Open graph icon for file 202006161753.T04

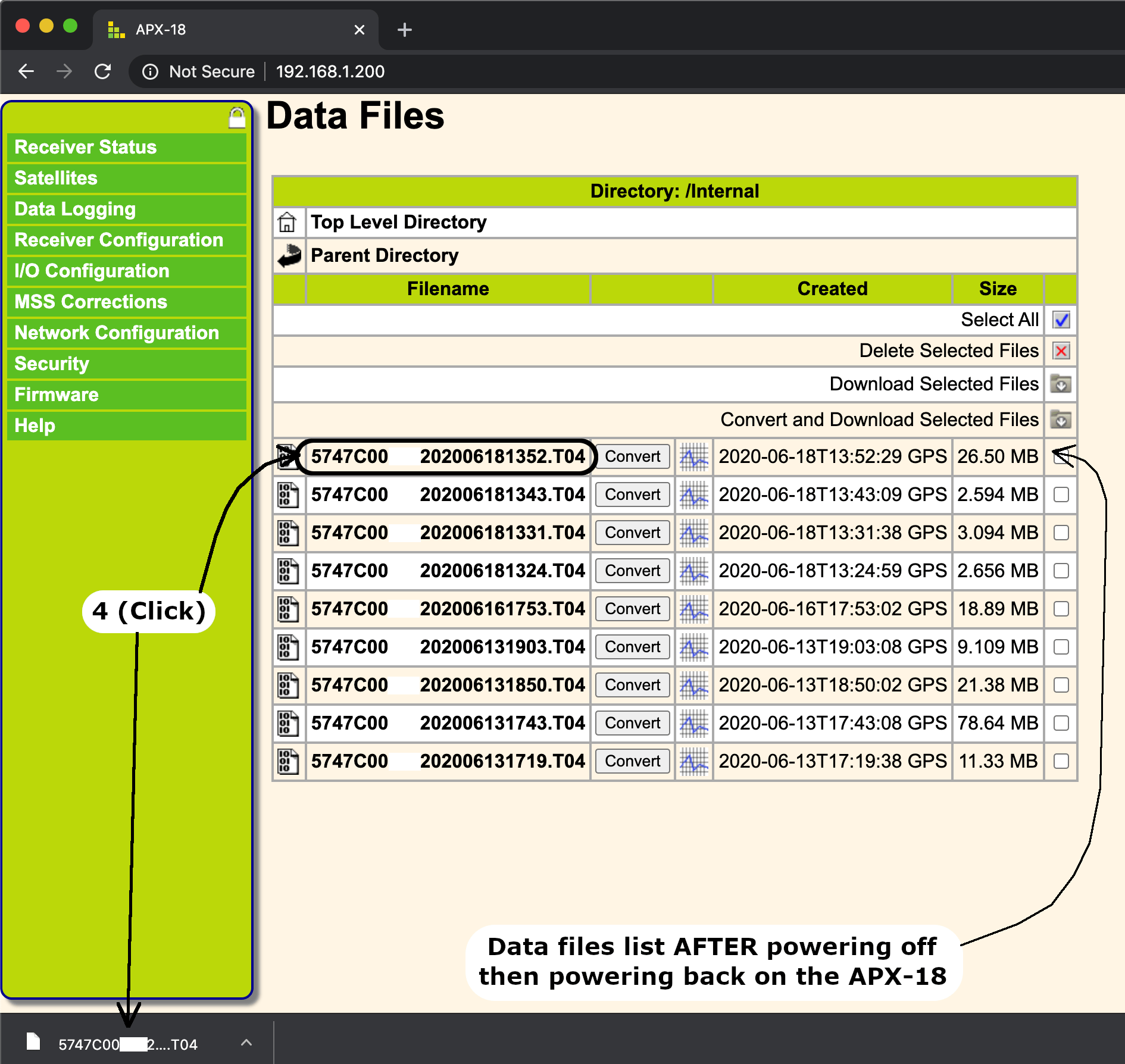click(694, 609)
